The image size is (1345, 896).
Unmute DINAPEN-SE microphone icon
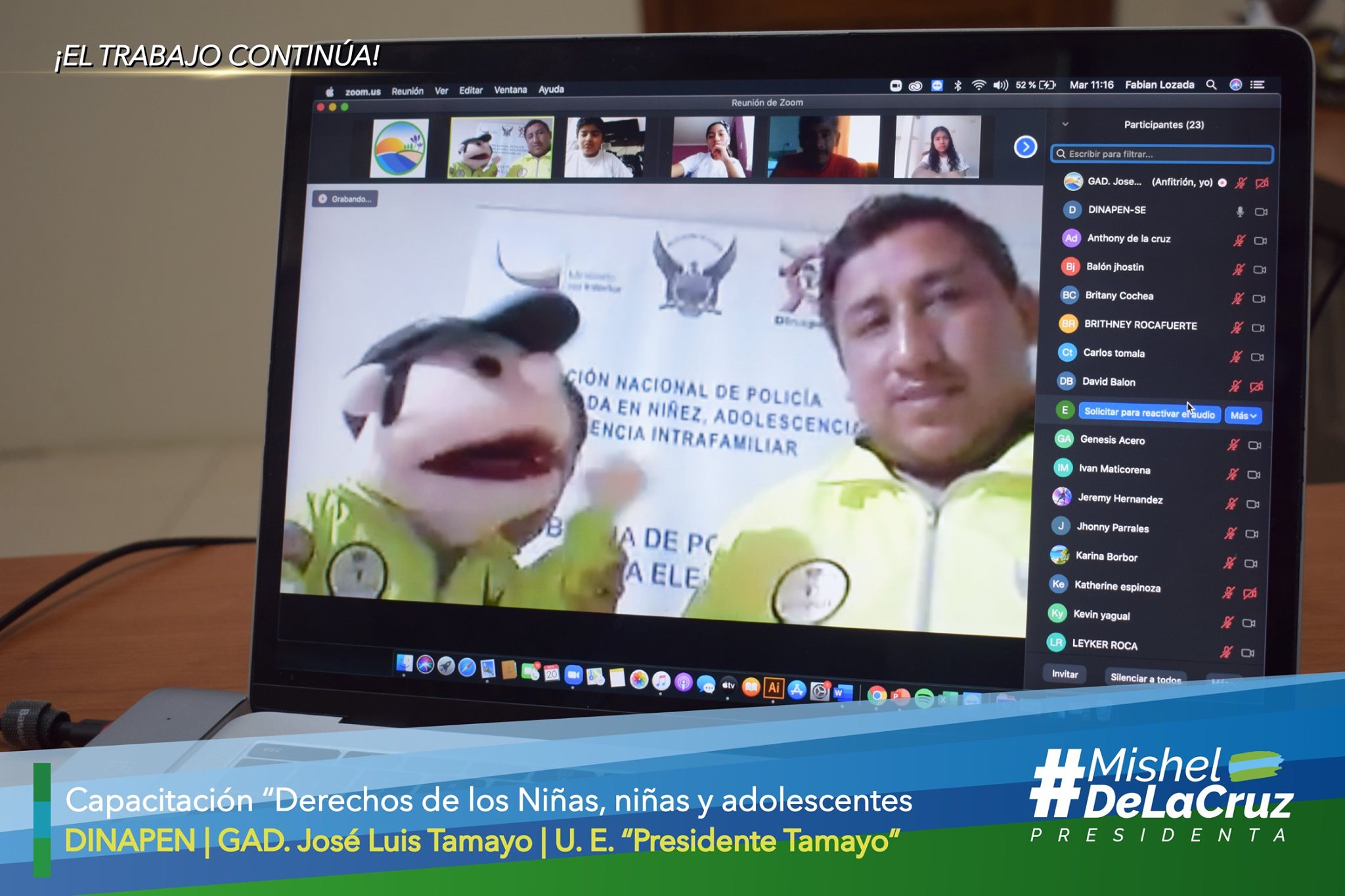pos(1240,211)
